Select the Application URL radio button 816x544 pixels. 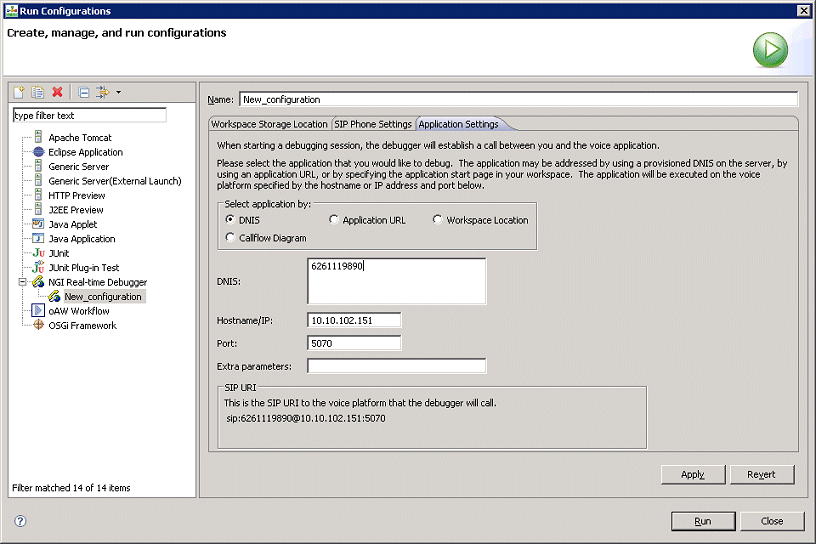(x=334, y=219)
